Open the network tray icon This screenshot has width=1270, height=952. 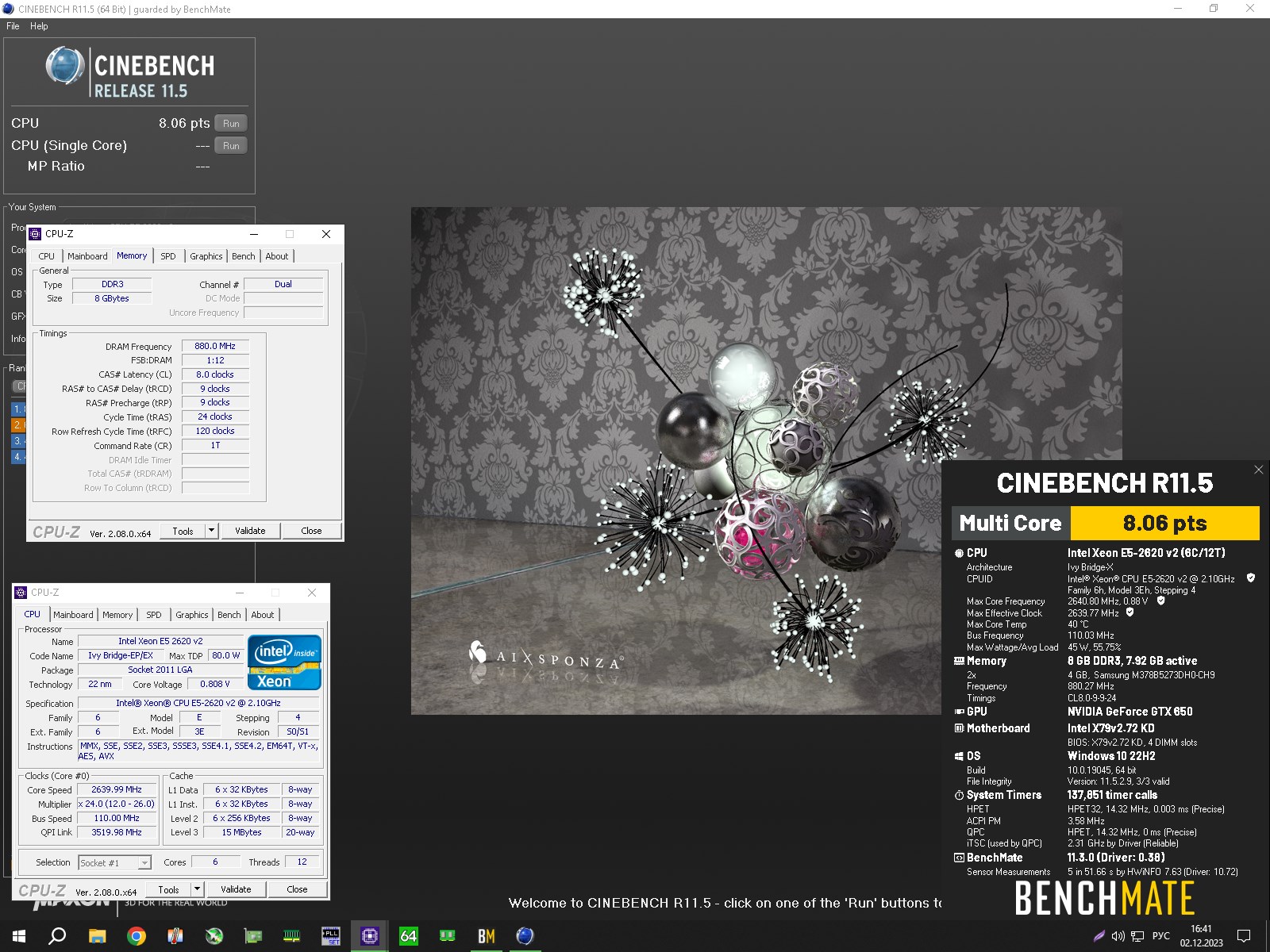1137,936
